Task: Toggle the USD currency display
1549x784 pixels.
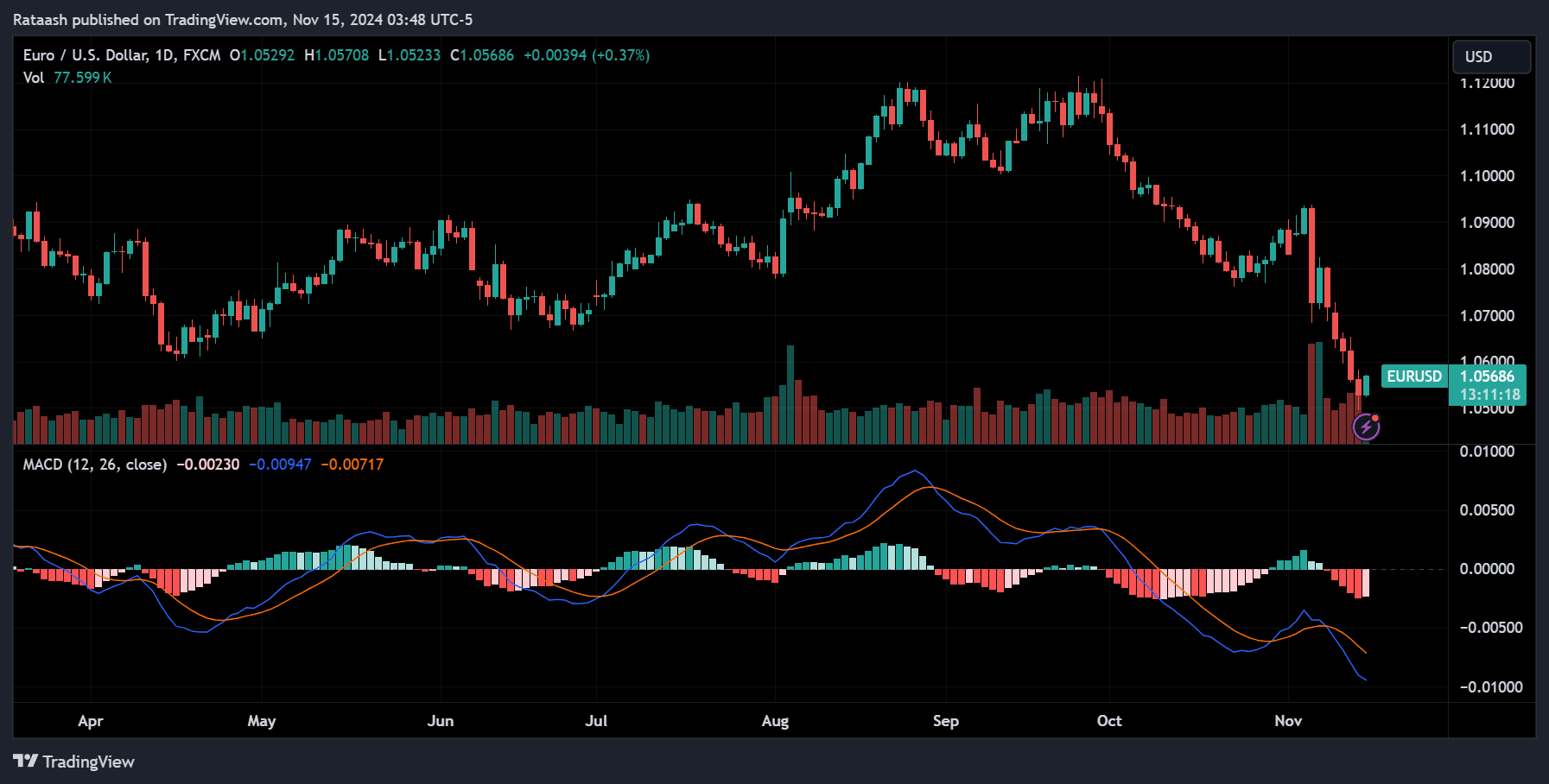Action: [x=1491, y=55]
